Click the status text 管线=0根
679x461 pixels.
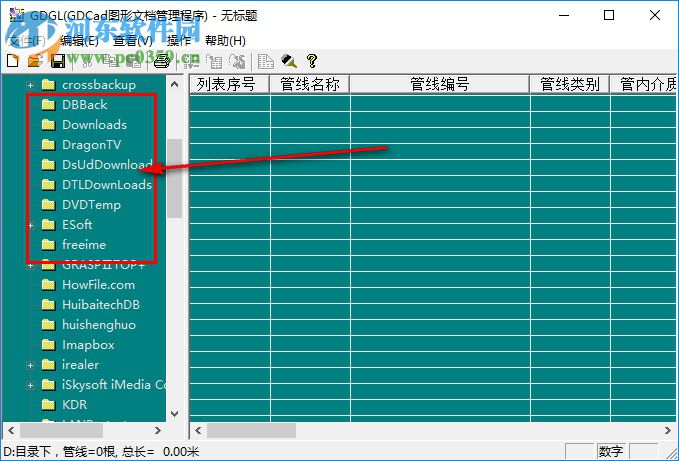pos(89,452)
